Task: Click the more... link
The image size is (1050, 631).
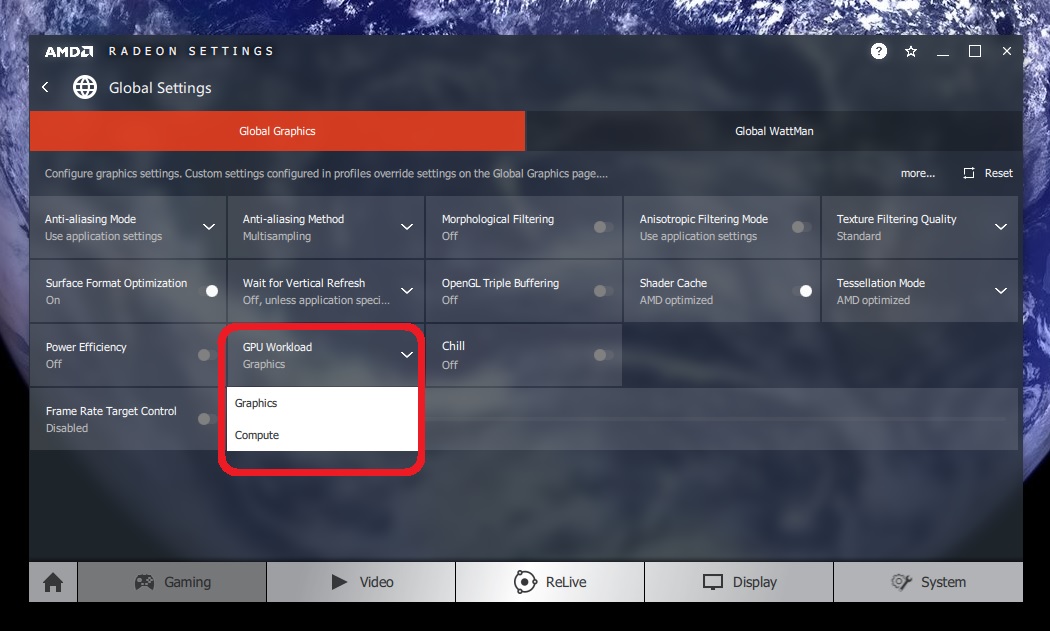Action: click(917, 173)
